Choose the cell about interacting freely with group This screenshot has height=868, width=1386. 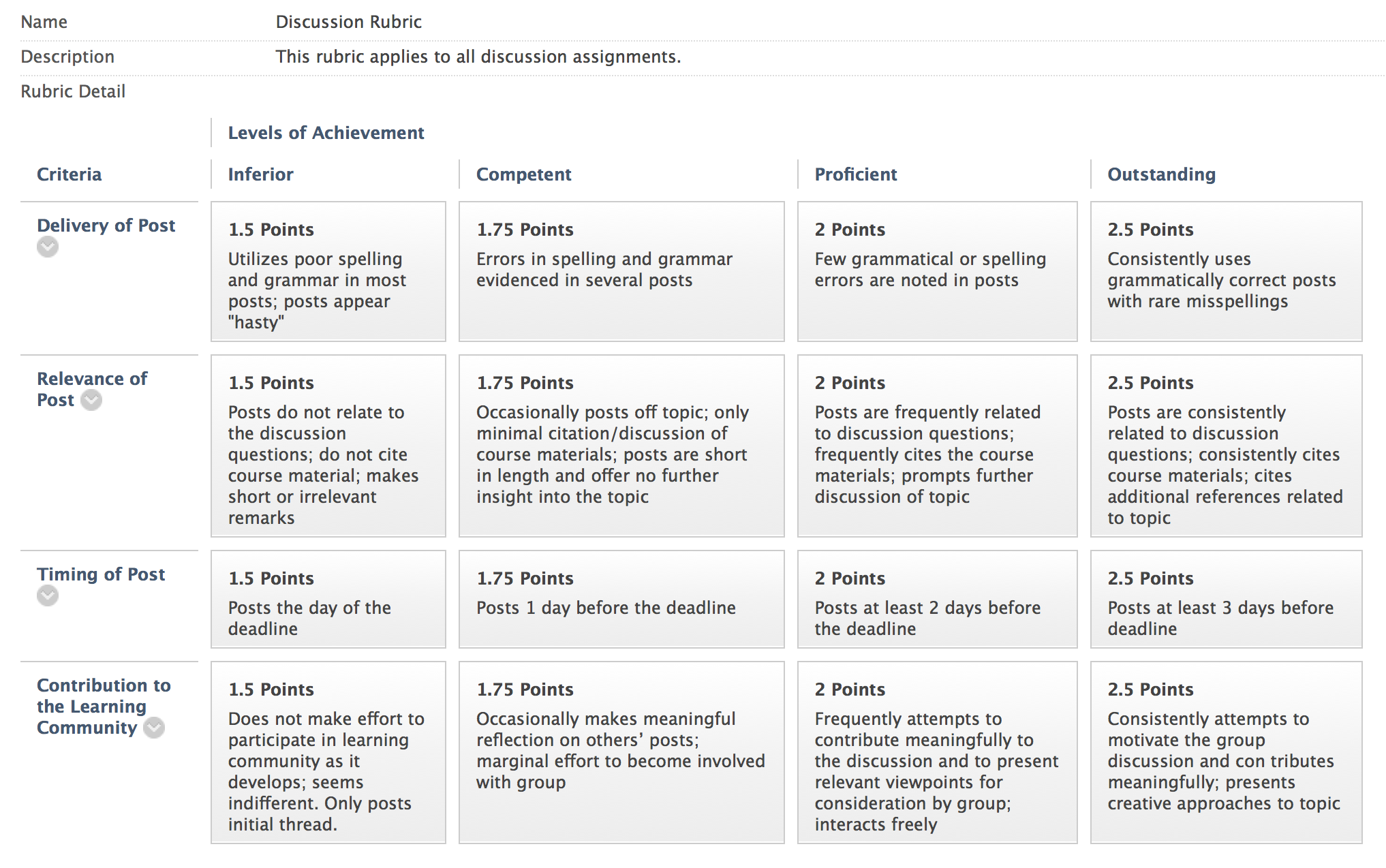(937, 752)
